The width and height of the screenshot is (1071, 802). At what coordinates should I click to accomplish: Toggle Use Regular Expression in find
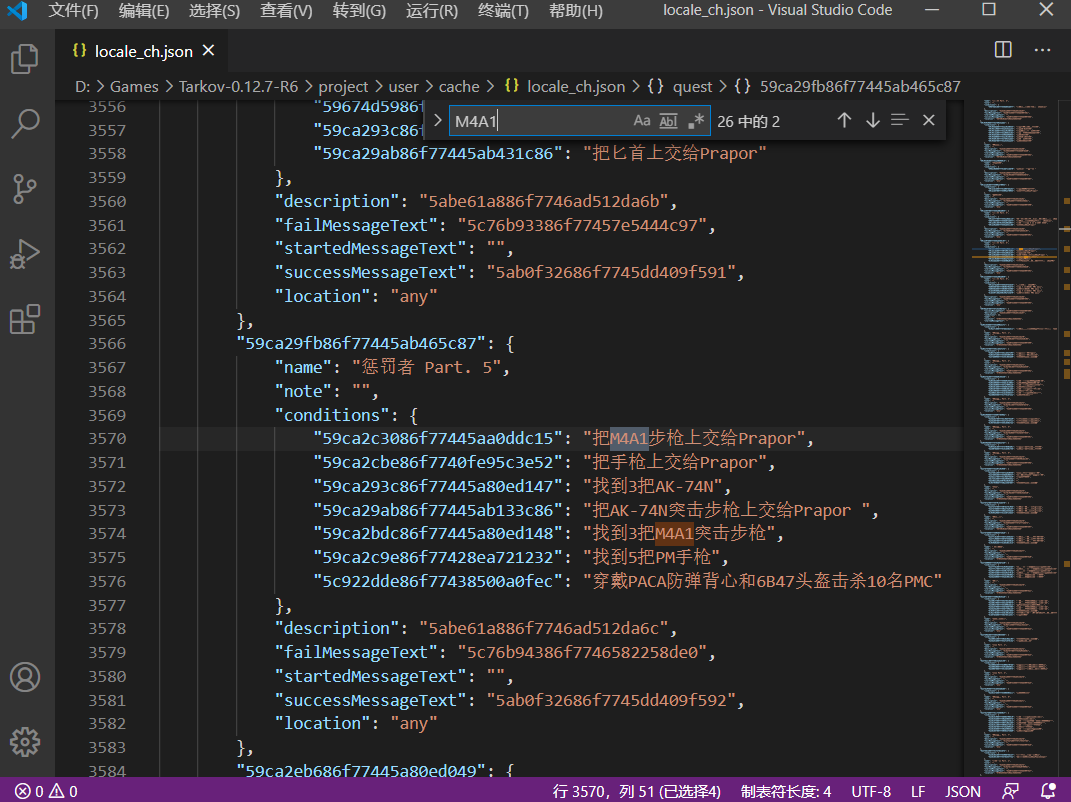coord(695,121)
